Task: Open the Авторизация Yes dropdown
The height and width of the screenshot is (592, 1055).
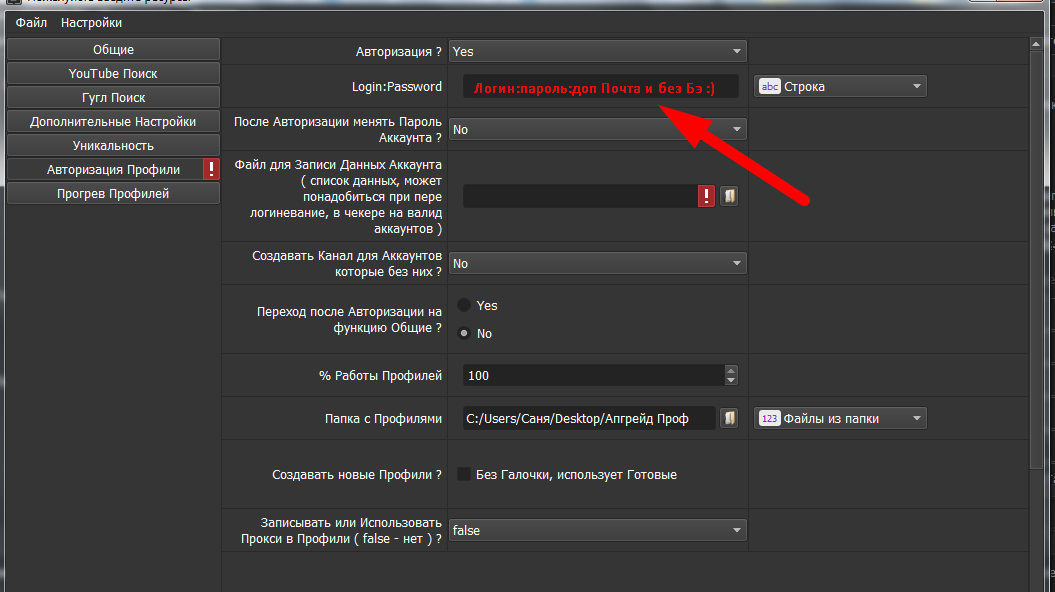Action: (x=597, y=51)
